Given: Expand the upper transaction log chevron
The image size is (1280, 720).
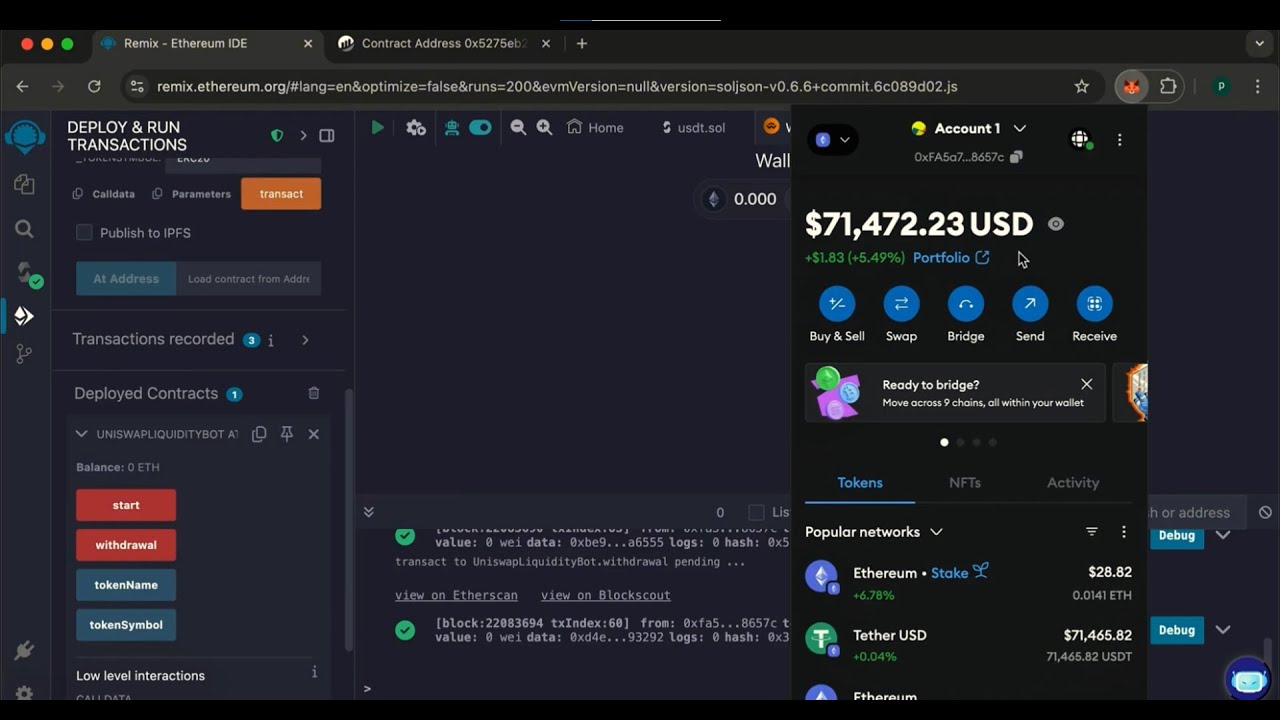Looking at the screenshot, I should [1223, 535].
